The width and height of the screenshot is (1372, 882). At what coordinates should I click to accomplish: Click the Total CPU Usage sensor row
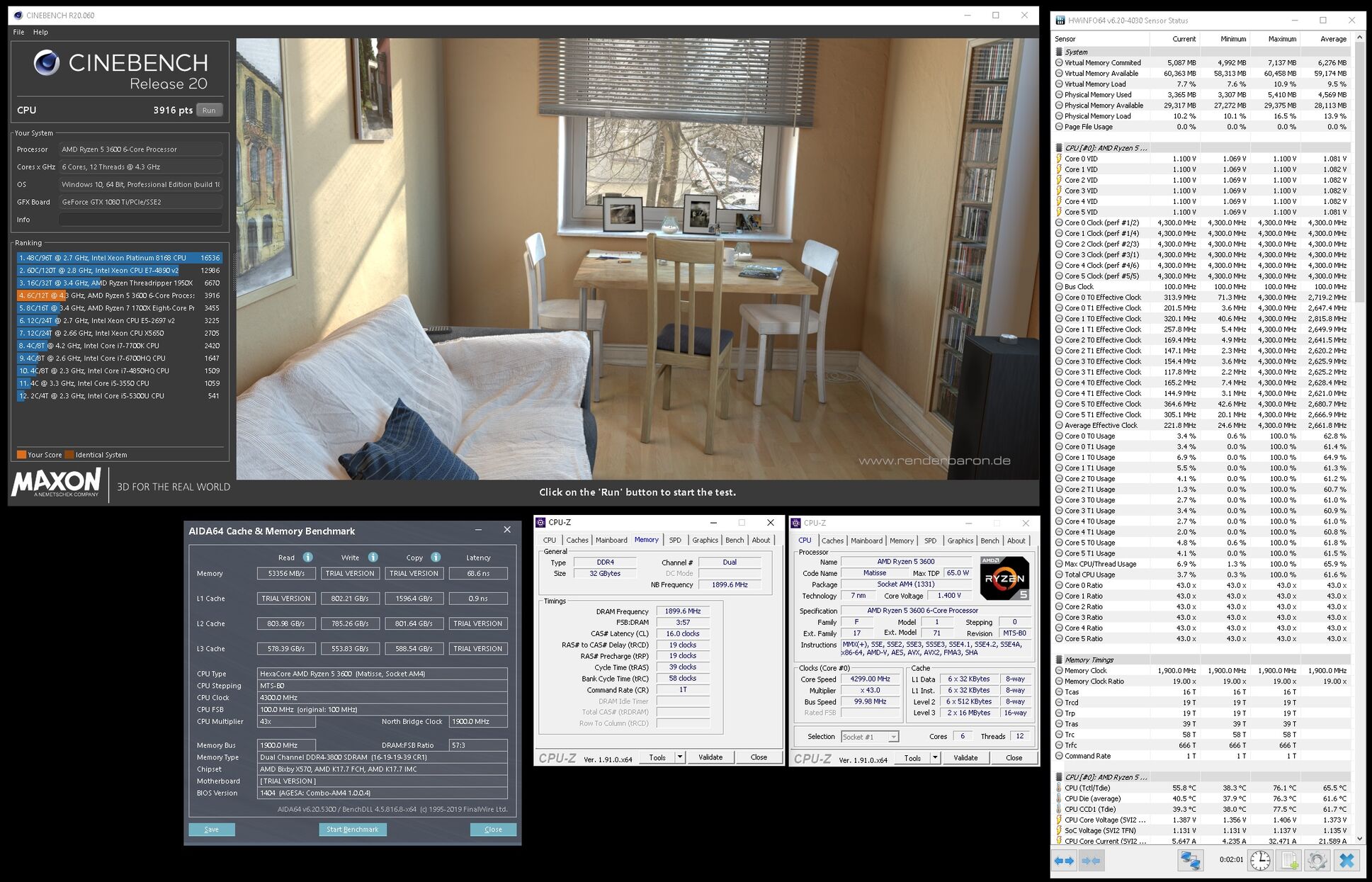(1201, 575)
